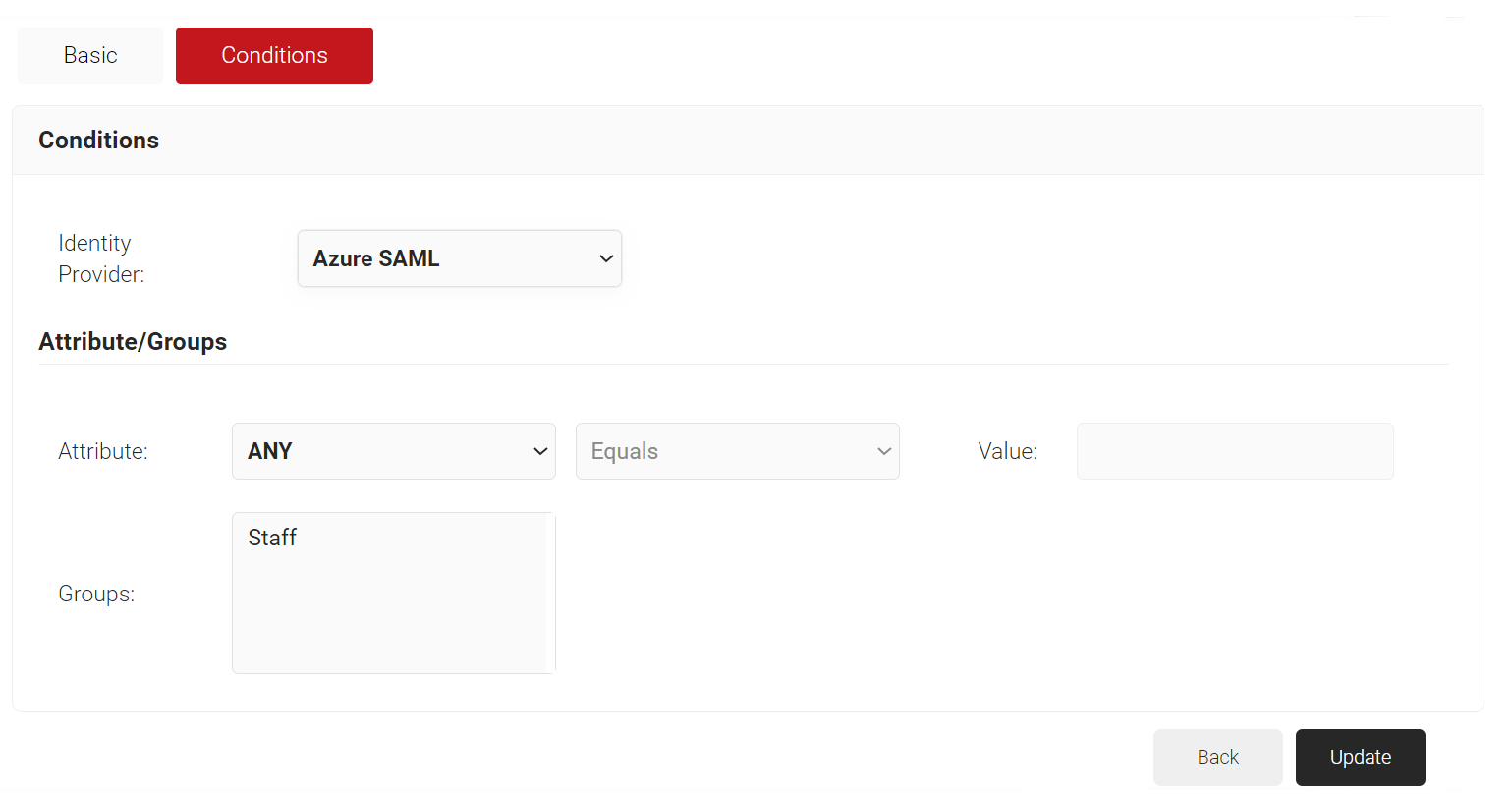
Task: Click the Groups list vertical scrollbar
Action: (x=550, y=593)
